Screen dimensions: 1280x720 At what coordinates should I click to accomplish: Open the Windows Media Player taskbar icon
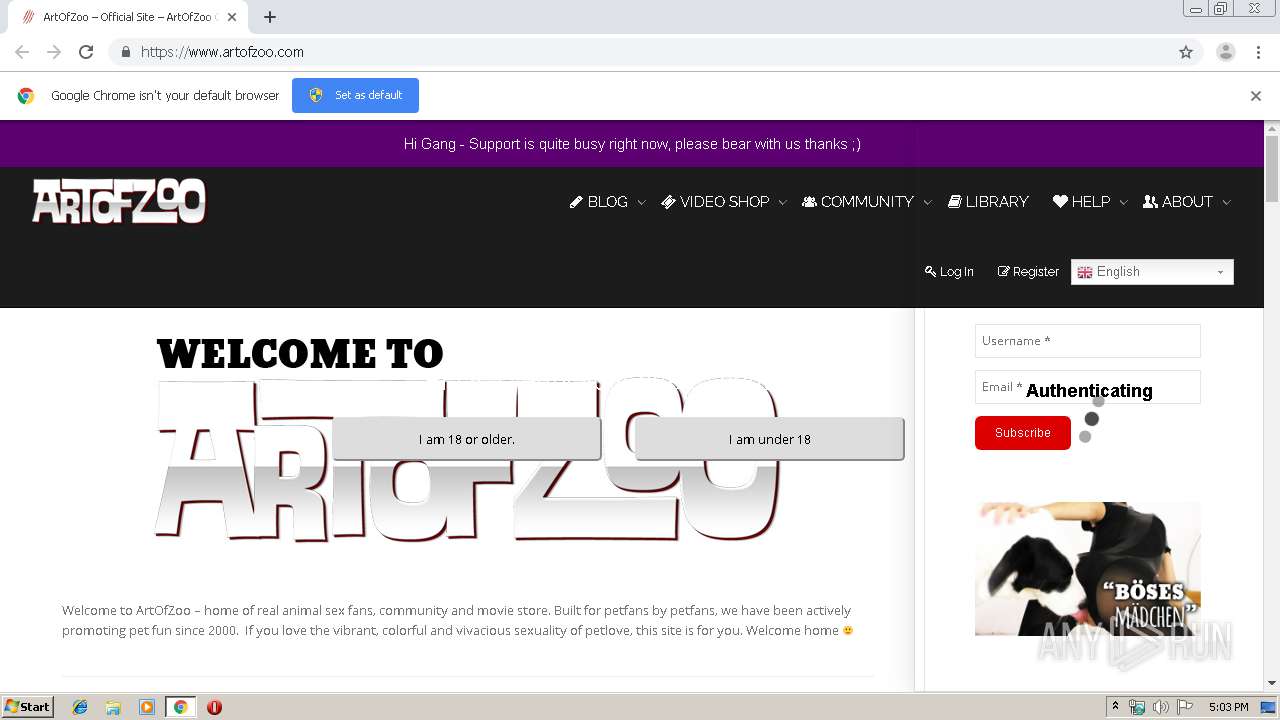[147, 707]
